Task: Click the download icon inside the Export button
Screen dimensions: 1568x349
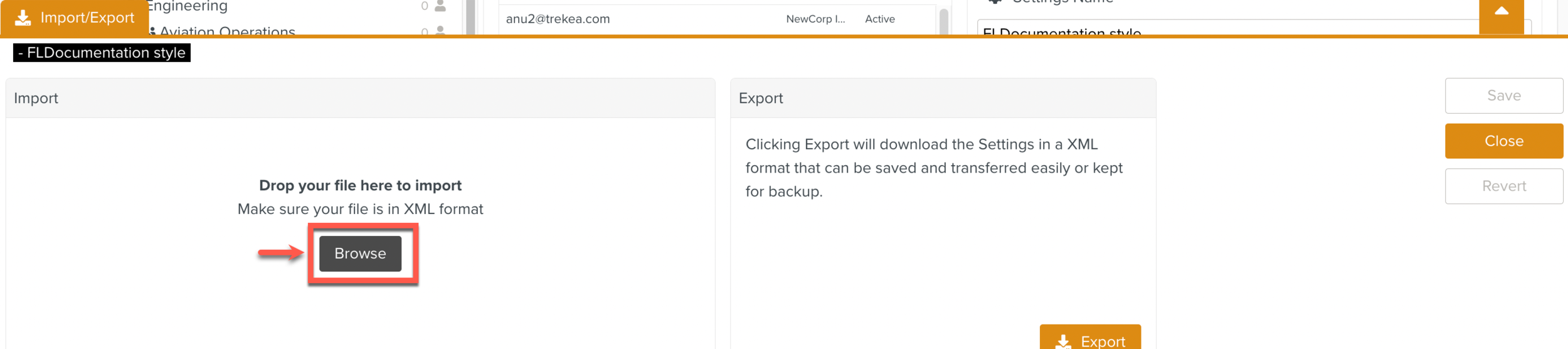Action: (1063, 341)
